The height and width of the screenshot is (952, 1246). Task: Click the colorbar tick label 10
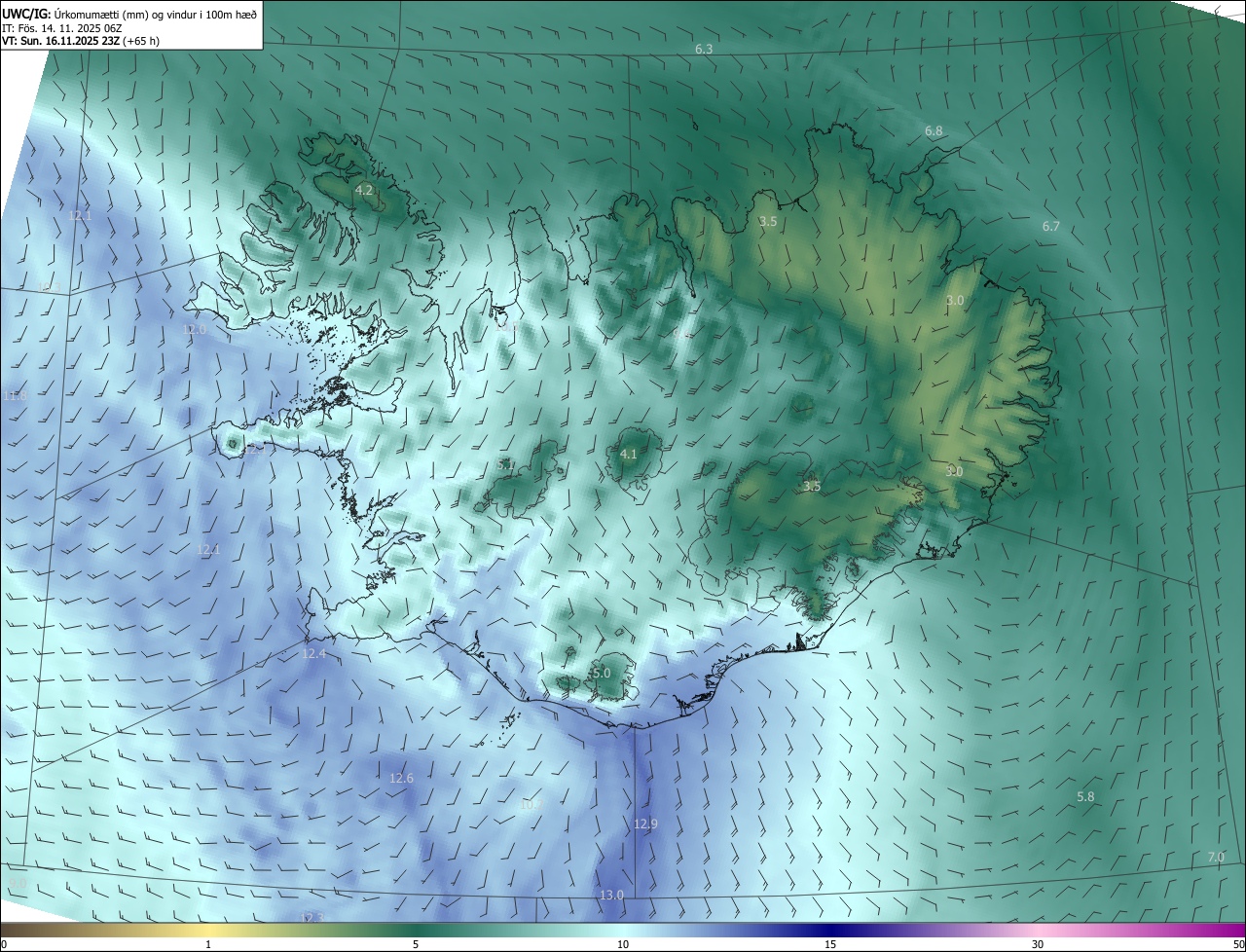tap(623, 944)
